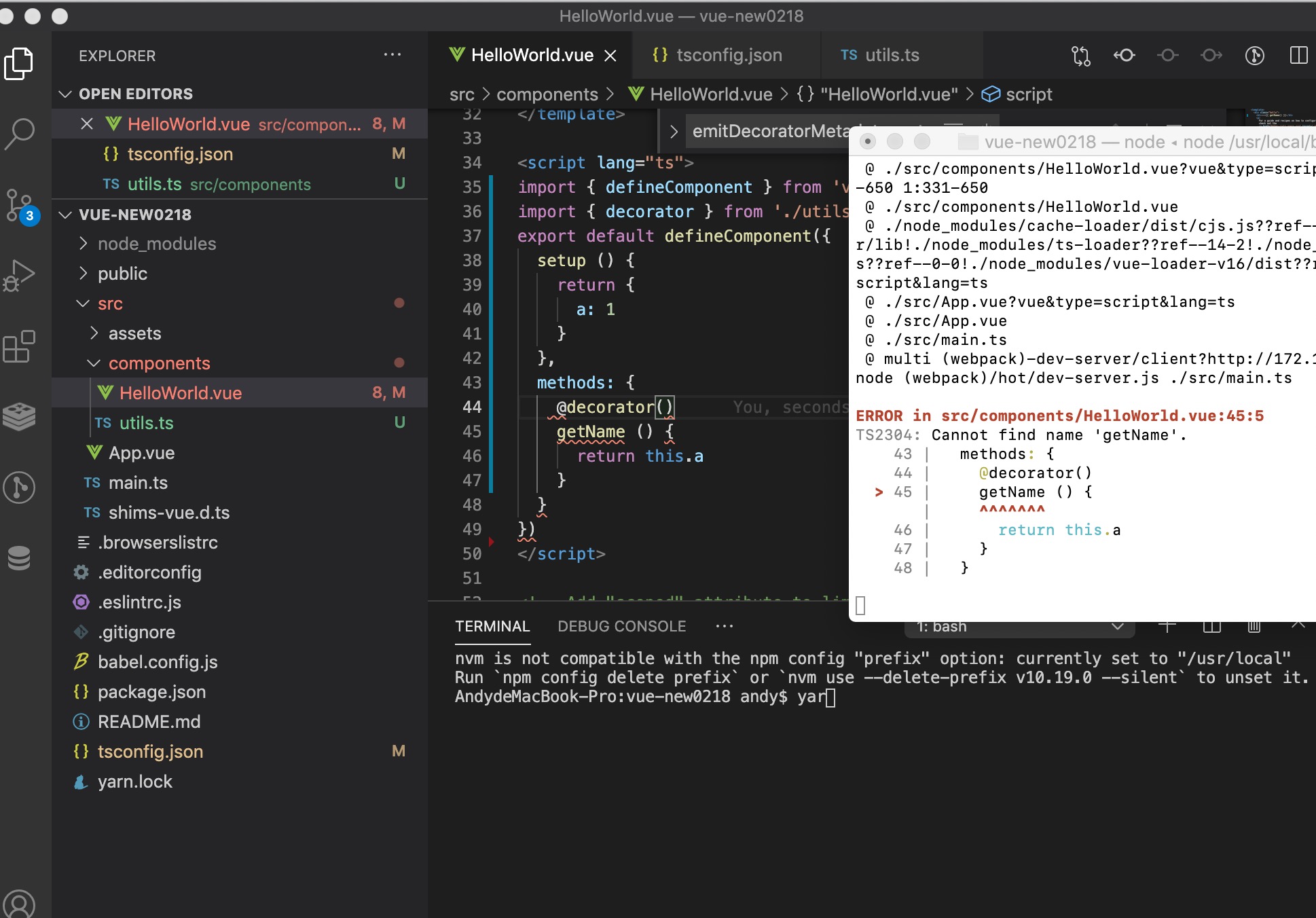Collapse the src folder

(x=240, y=304)
